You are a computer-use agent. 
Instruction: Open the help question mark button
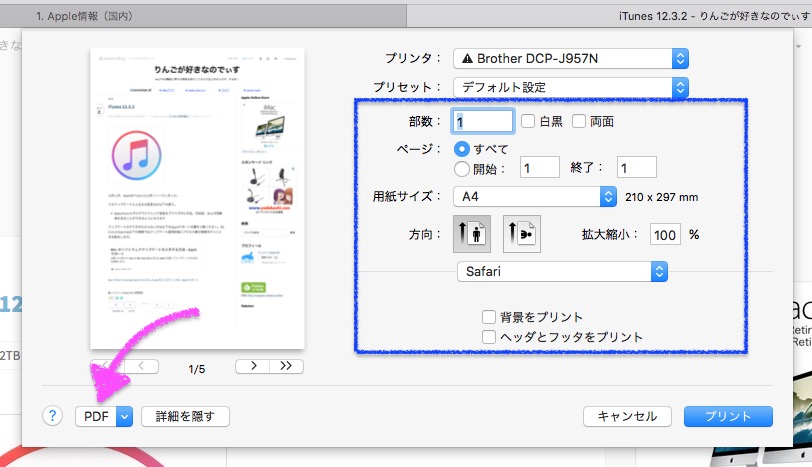pyautogui.click(x=52, y=416)
